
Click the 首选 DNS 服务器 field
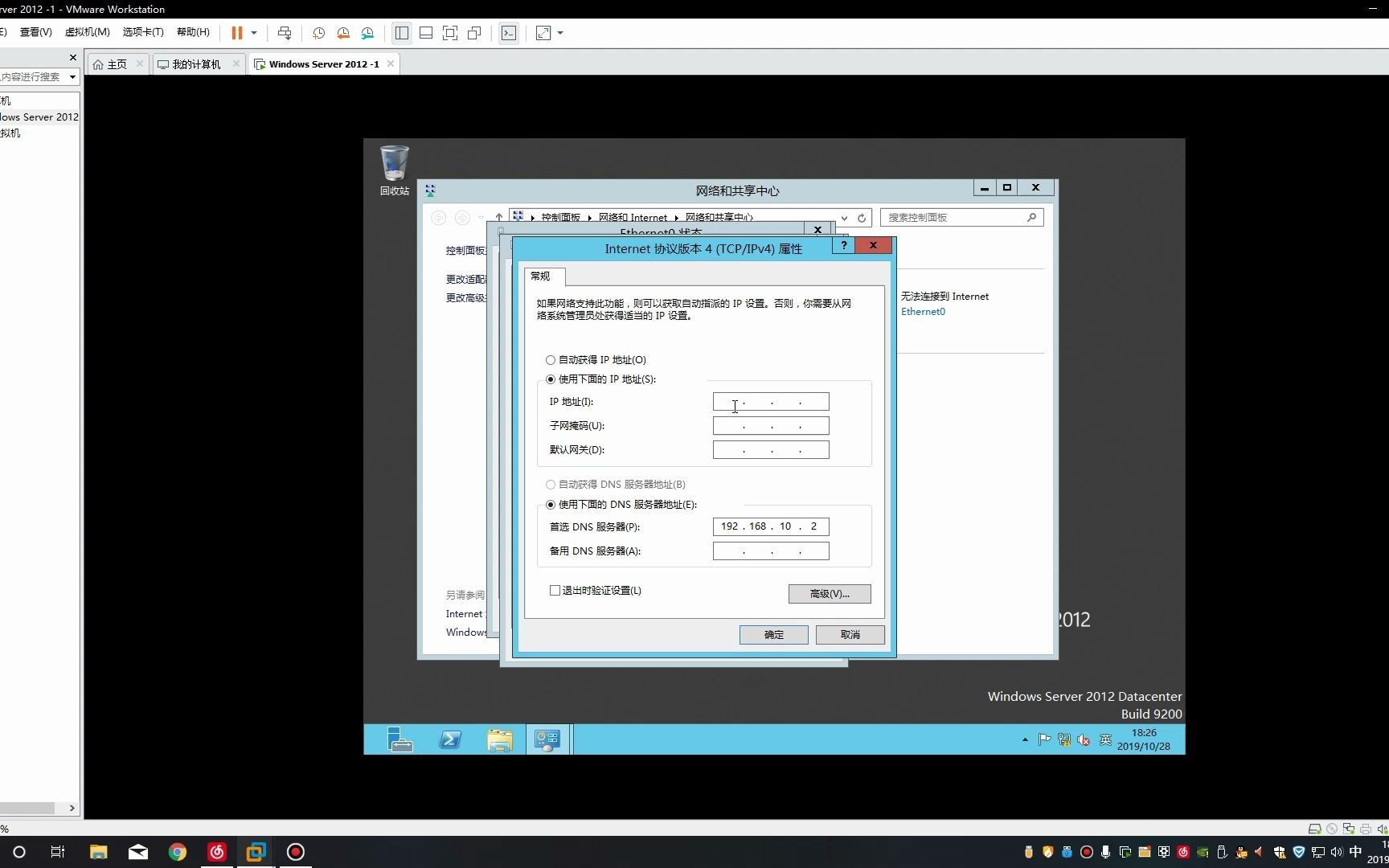(771, 526)
